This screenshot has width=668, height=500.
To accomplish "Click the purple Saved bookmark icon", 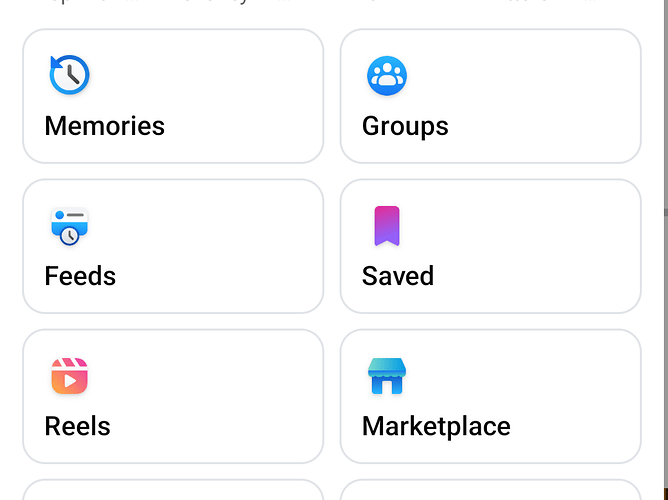I will (x=386, y=226).
